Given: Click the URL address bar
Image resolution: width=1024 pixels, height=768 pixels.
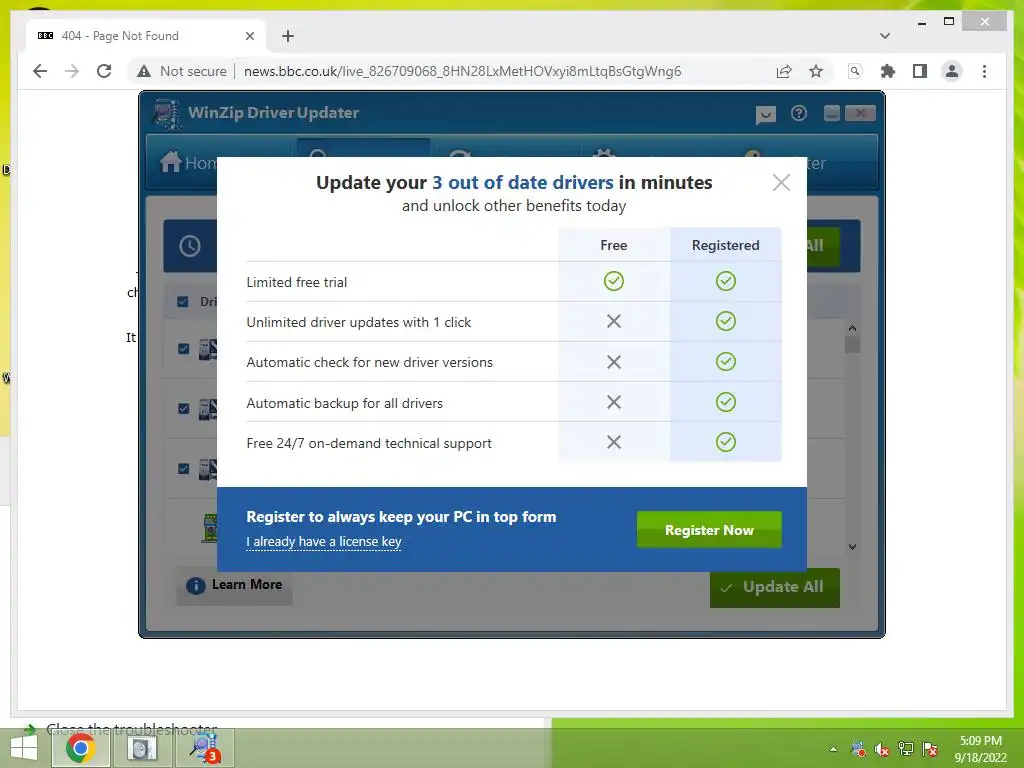Looking at the screenshot, I should [x=462, y=71].
